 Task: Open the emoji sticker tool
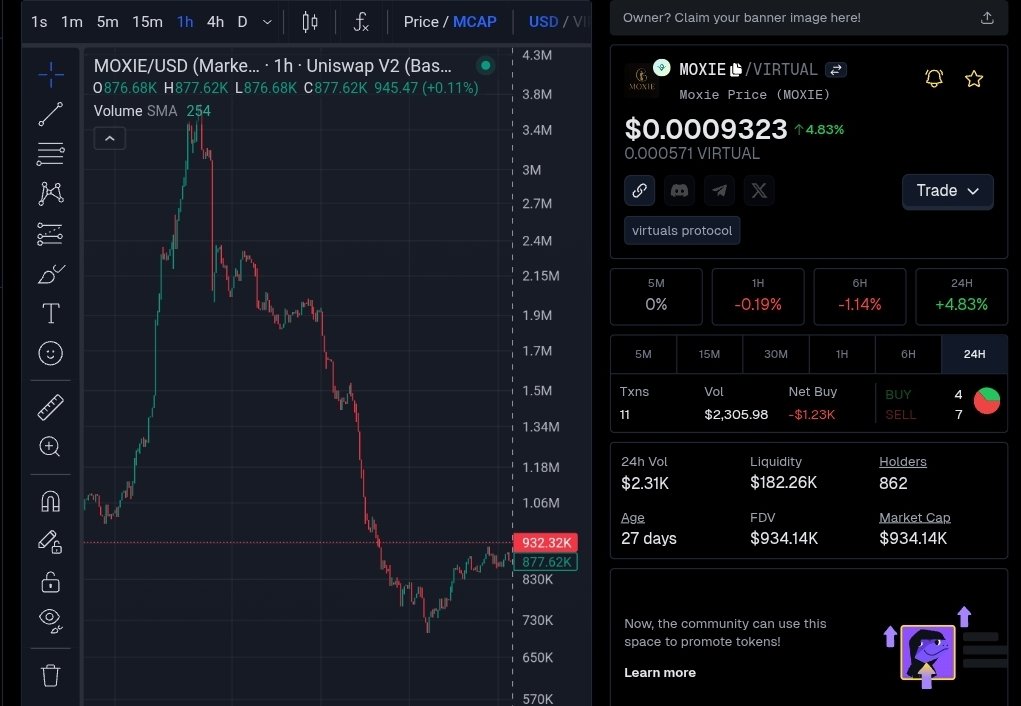tap(51, 353)
